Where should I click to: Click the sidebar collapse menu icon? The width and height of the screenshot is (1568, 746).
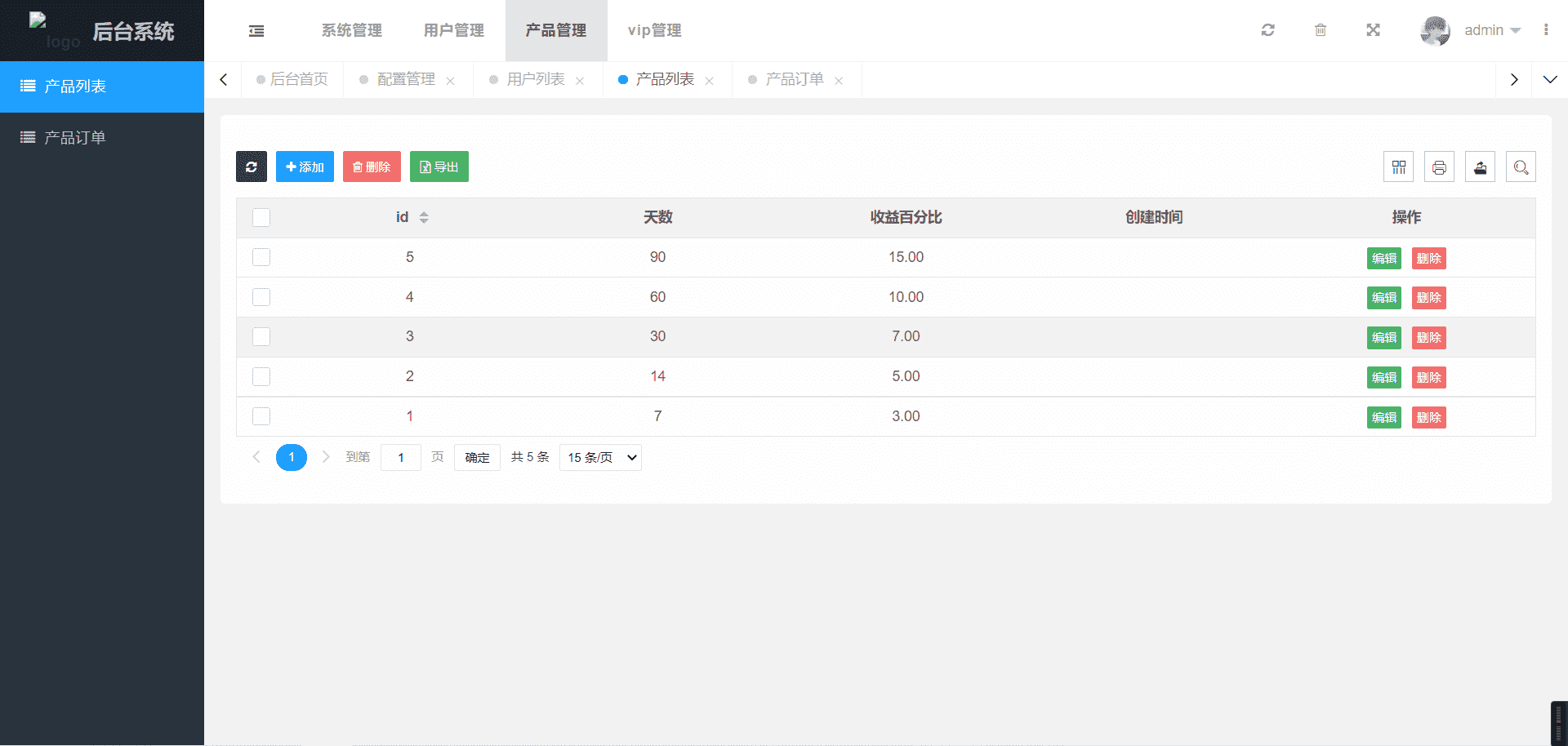click(256, 31)
